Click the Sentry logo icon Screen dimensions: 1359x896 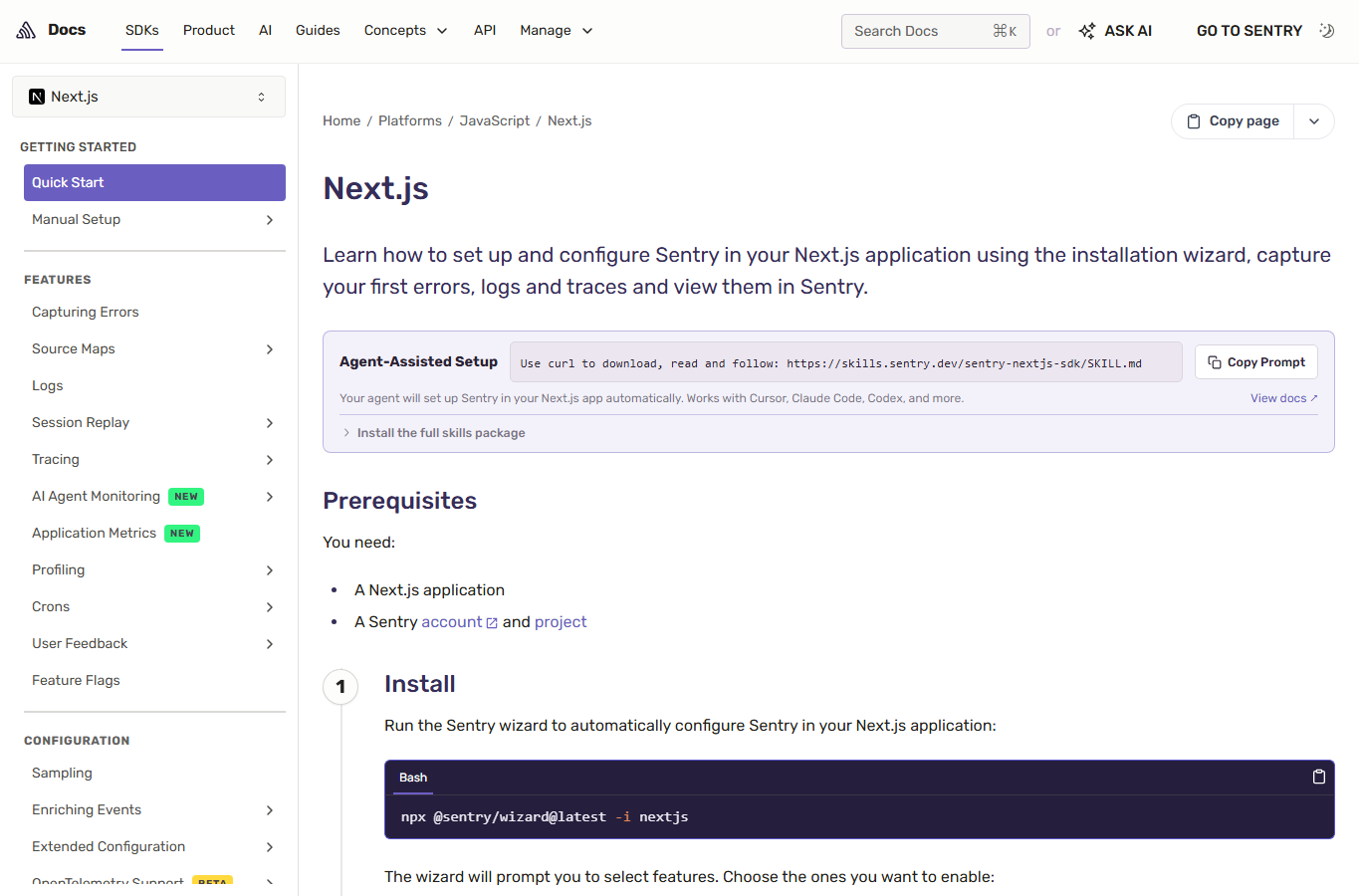click(x=26, y=30)
